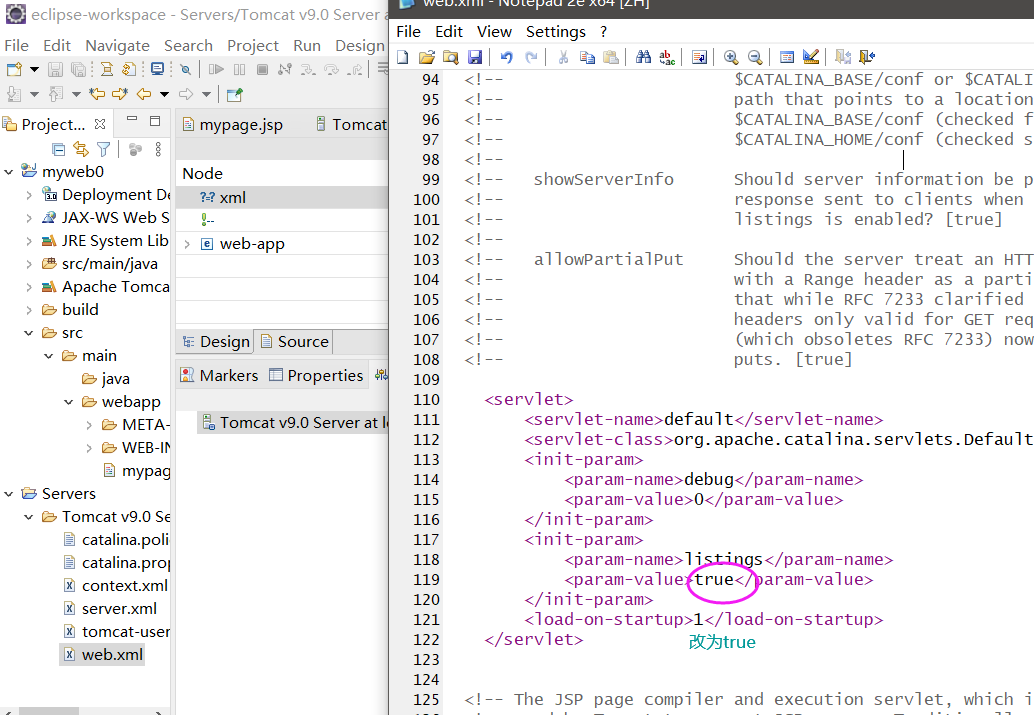Viewport: 1034px width, 715px height.
Task: Expand JRE System Library node
Action: (x=29, y=241)
